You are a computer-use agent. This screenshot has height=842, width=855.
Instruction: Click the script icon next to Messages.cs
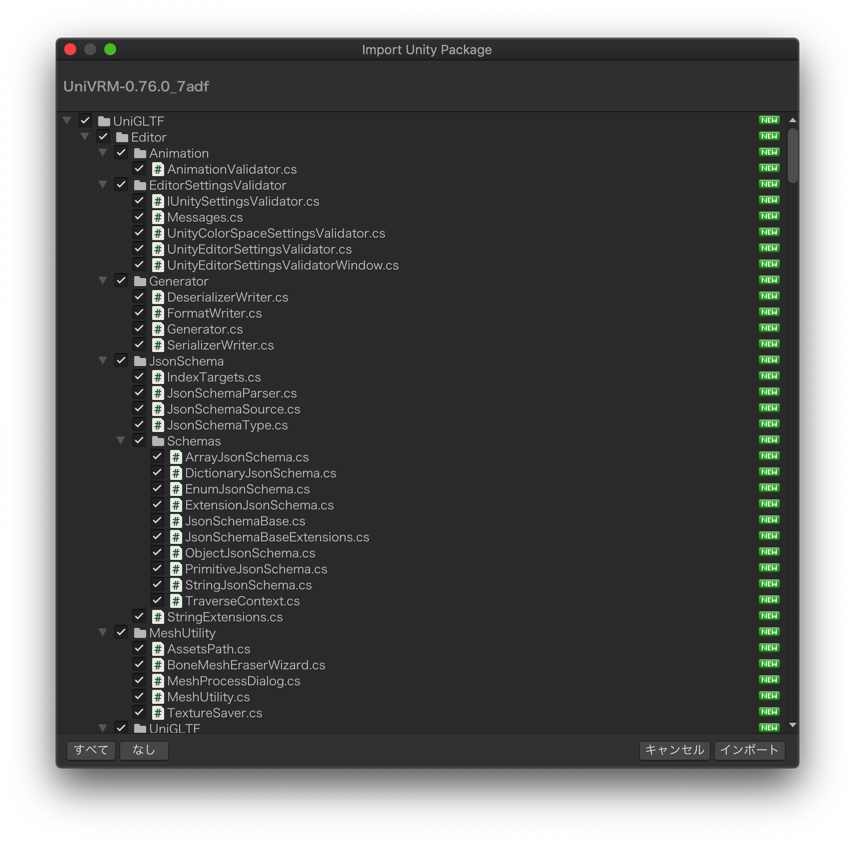[158, 217]
